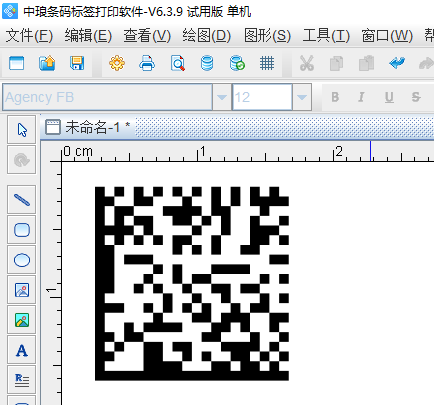
Task: Open the 工具(T) menu
Action: [326, 35]
